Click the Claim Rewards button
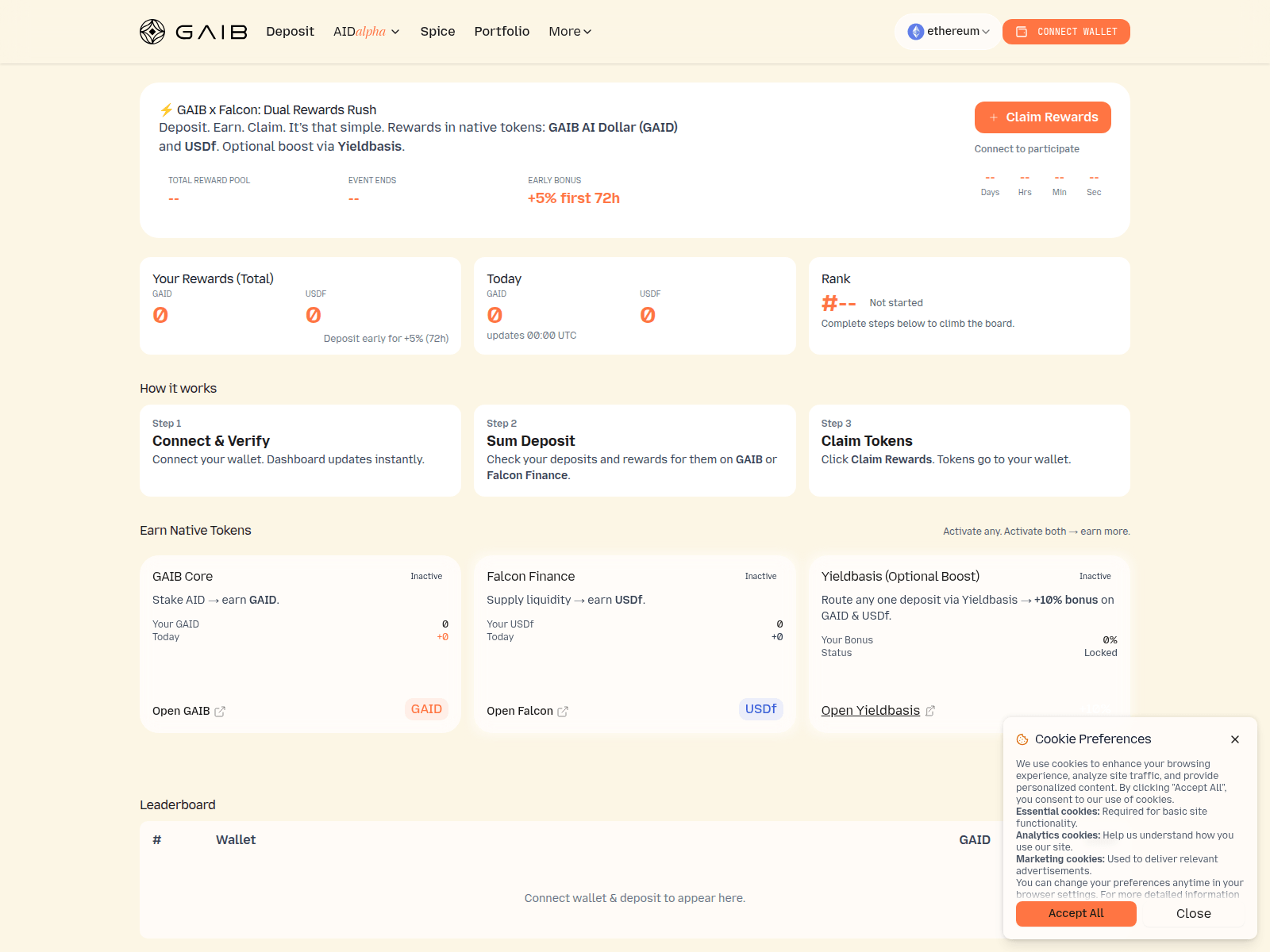The height and width of the screenshot is (952, 1270). pos(1042,117)
